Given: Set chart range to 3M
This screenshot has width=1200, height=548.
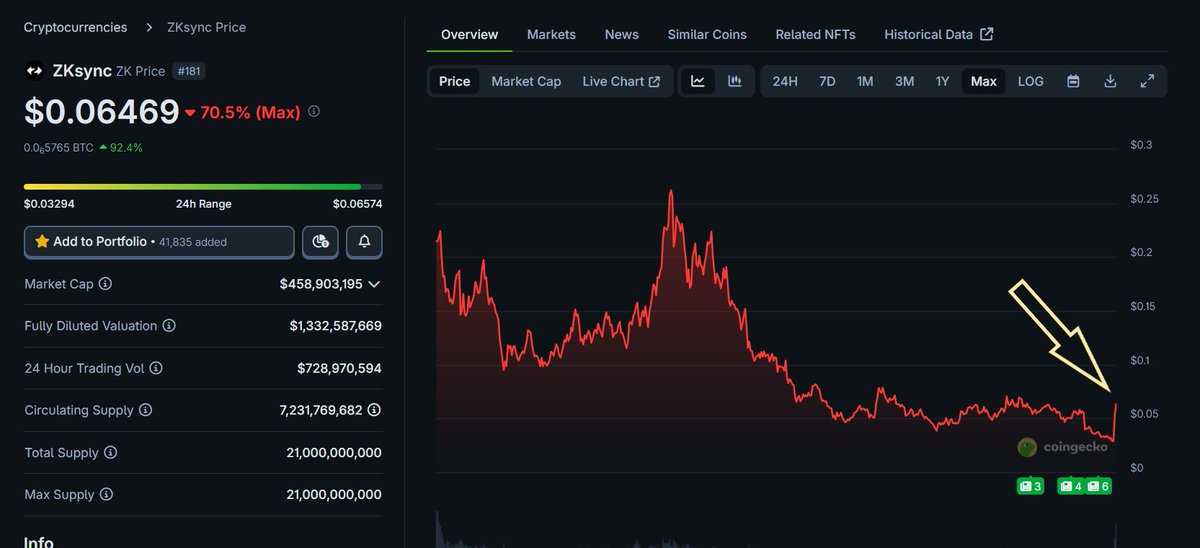Looking at the screenshot, I should click(904, 81).
